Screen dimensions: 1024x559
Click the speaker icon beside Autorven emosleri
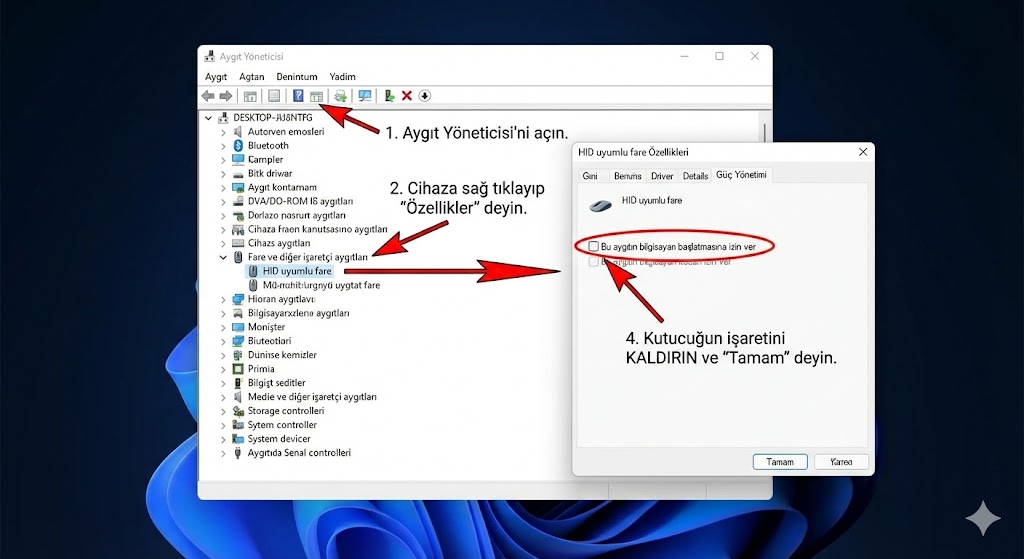238,131
